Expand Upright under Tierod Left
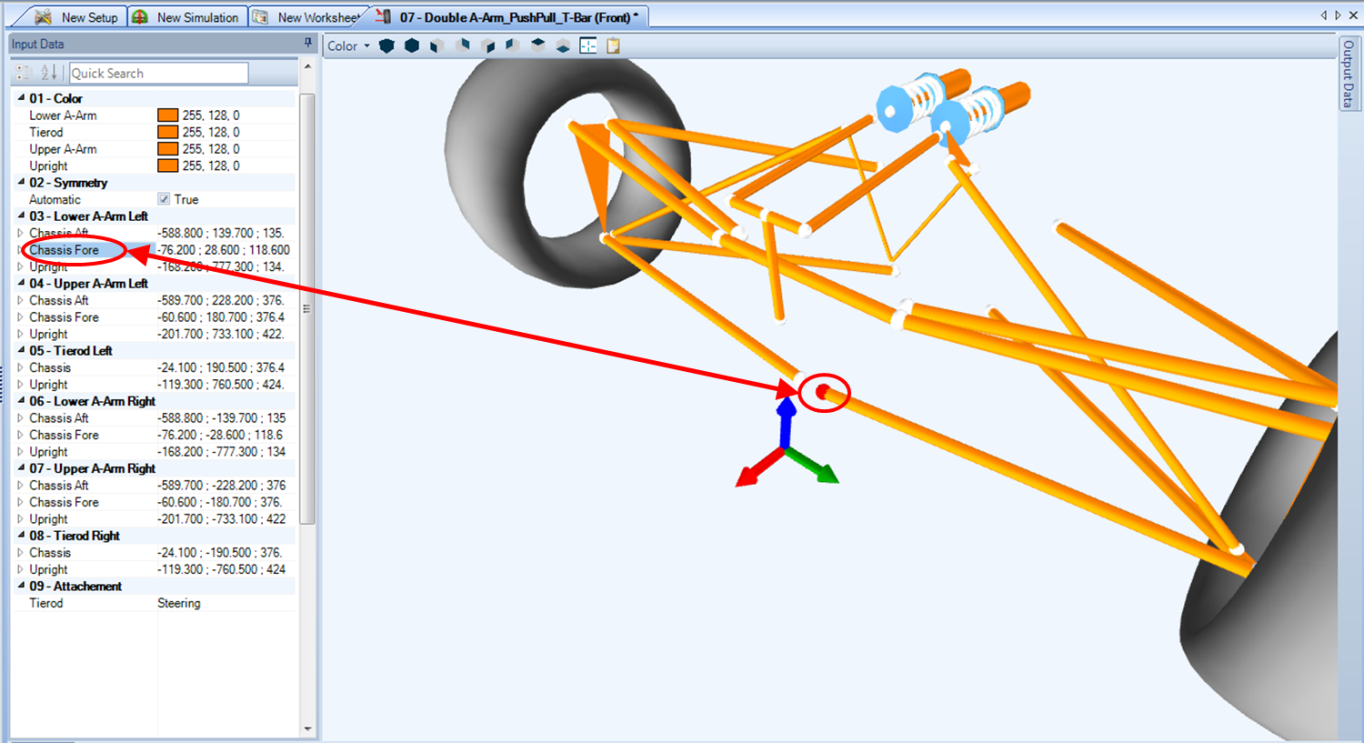 coord(21,384)
